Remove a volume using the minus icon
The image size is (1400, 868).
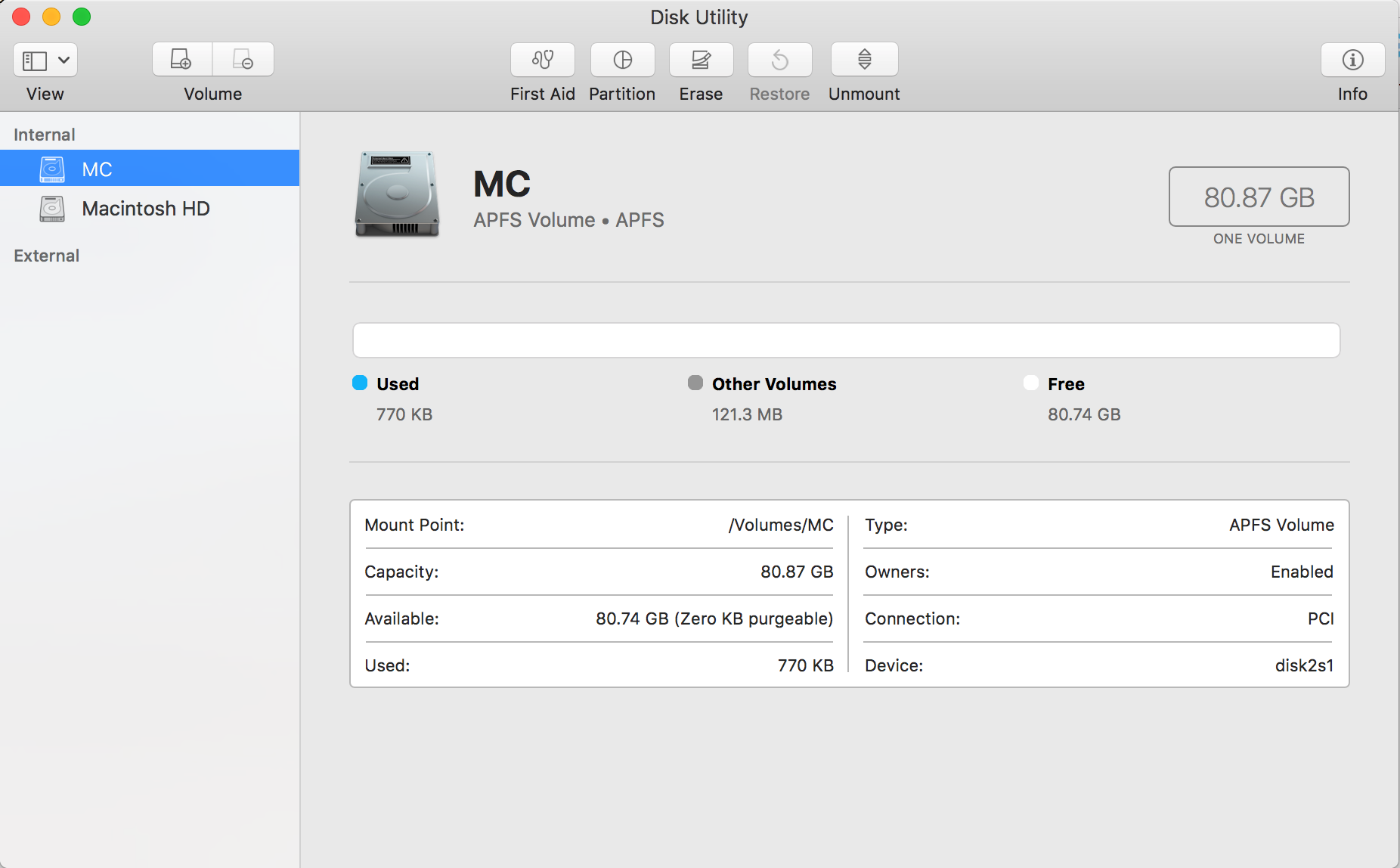[243, 59]
